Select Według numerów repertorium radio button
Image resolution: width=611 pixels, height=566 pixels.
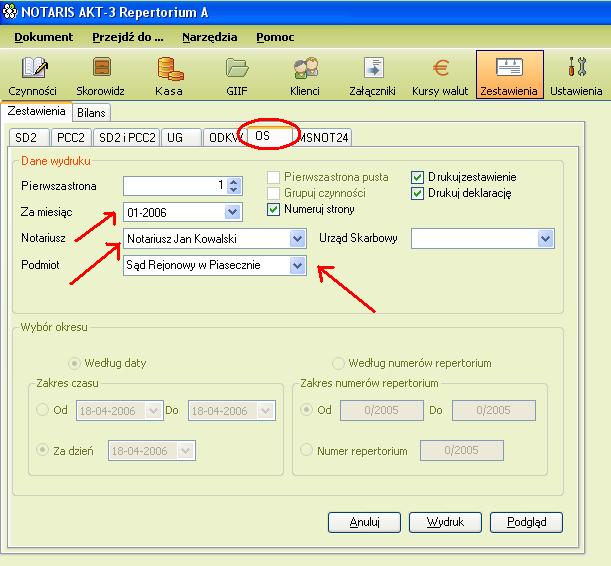[x=338, y=363]
